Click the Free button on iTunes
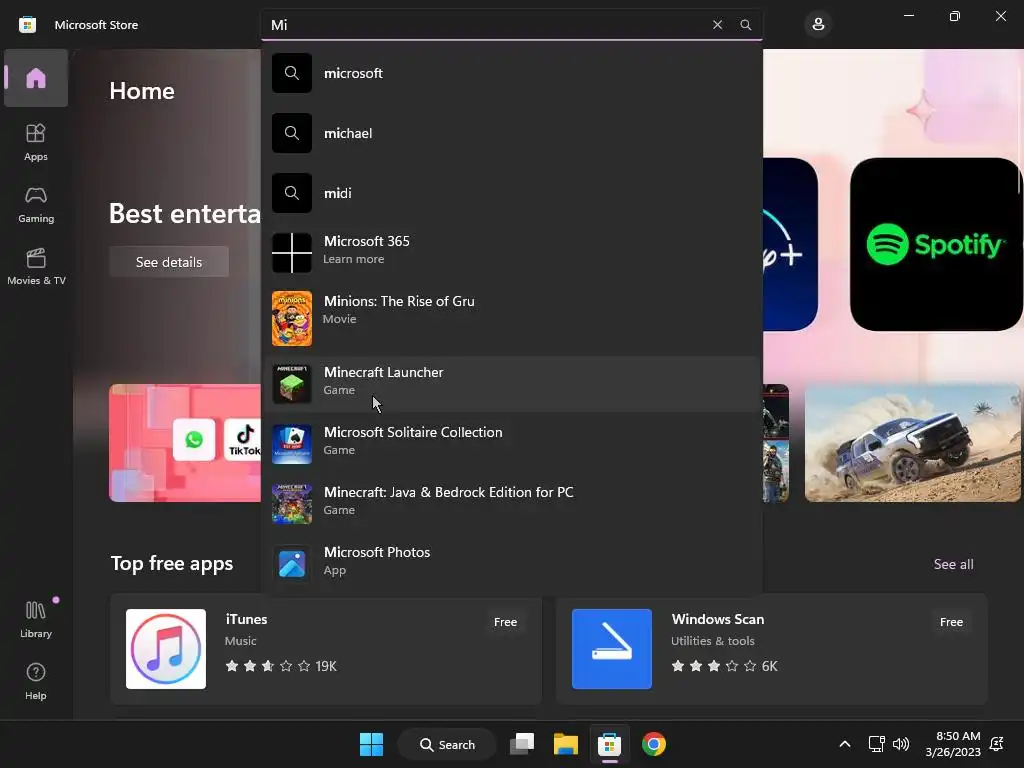This screenshot has height=768, width=1024. (505, 622)
